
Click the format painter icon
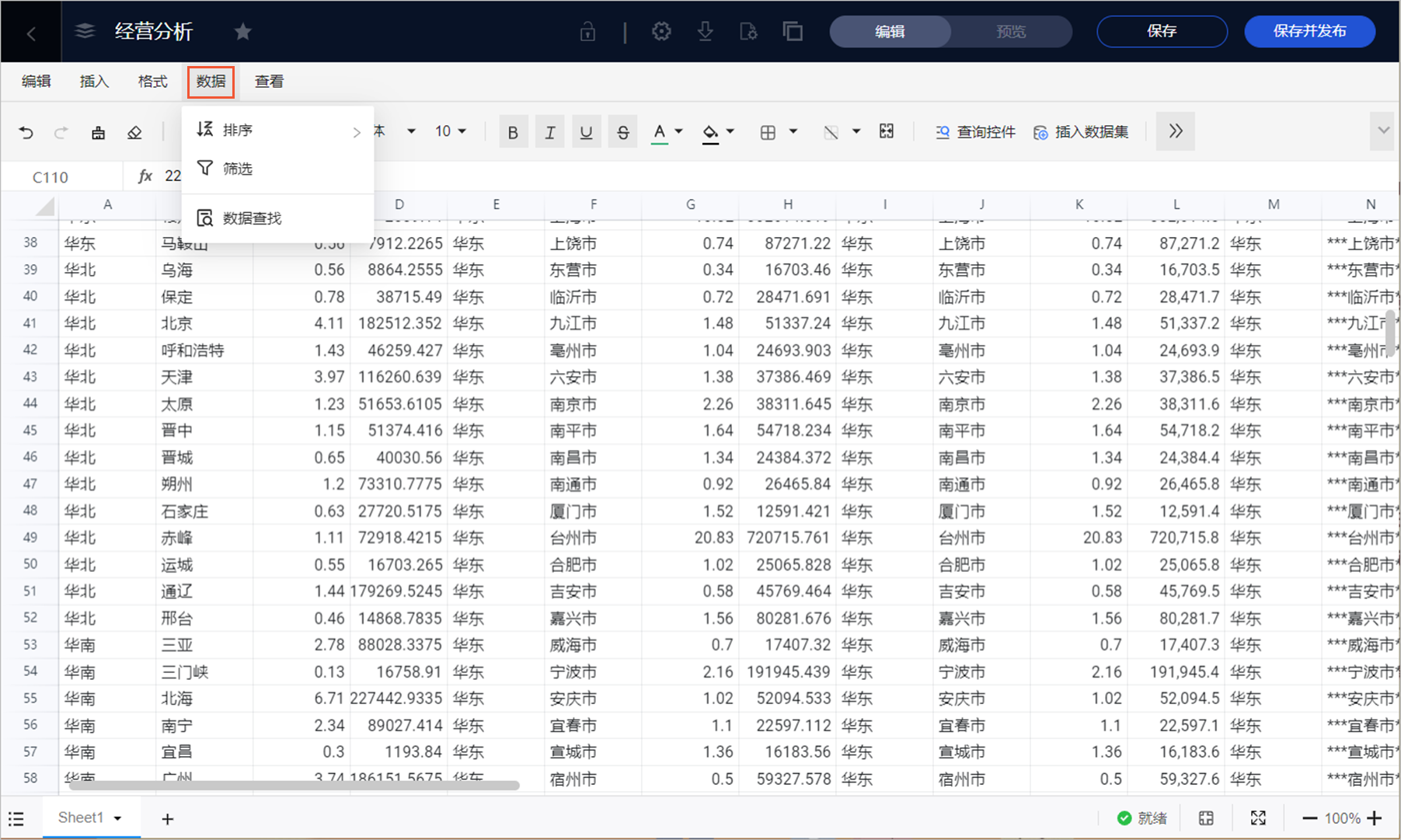pos(98,132)
